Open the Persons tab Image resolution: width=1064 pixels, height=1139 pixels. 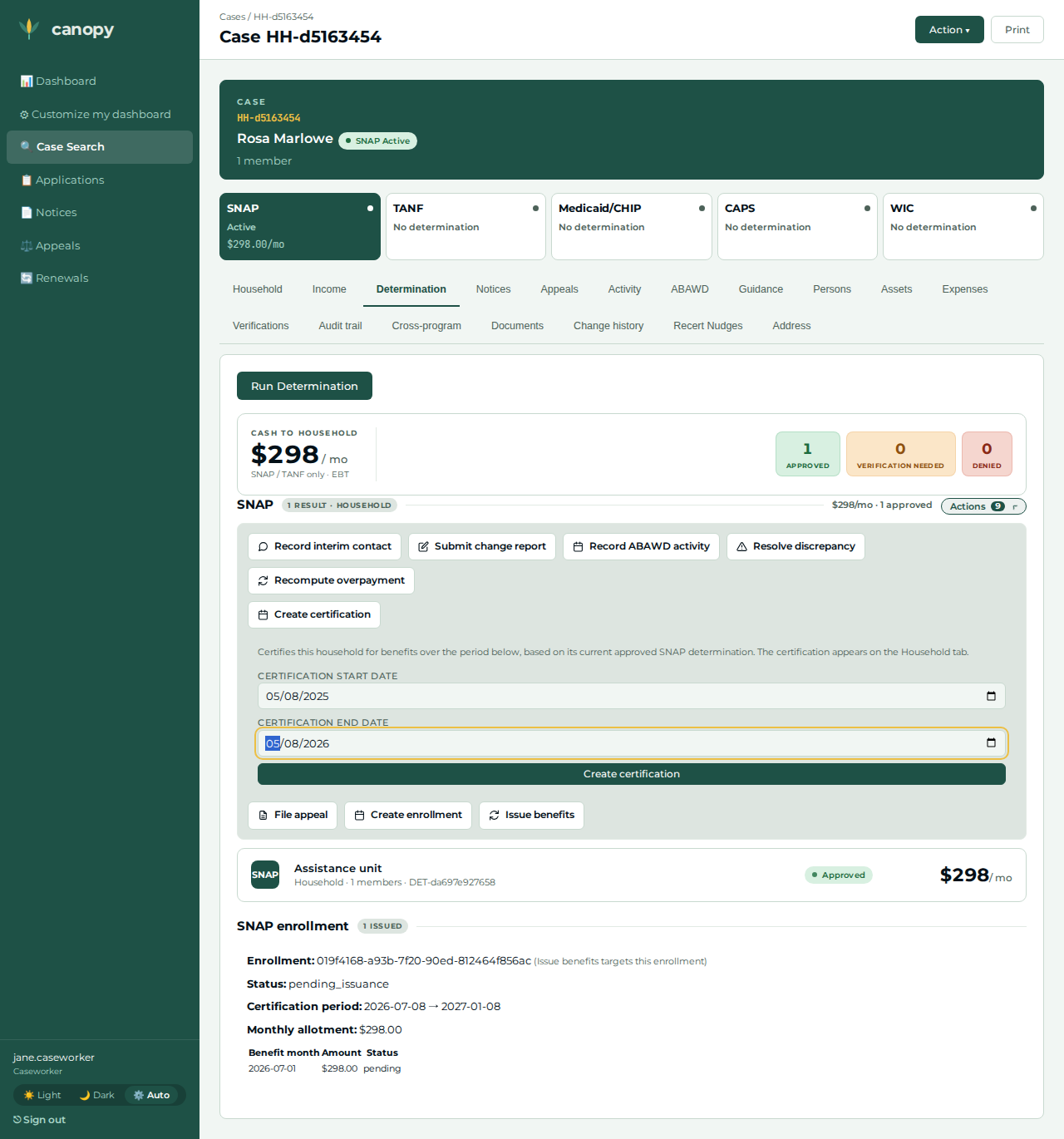(832, 289)
